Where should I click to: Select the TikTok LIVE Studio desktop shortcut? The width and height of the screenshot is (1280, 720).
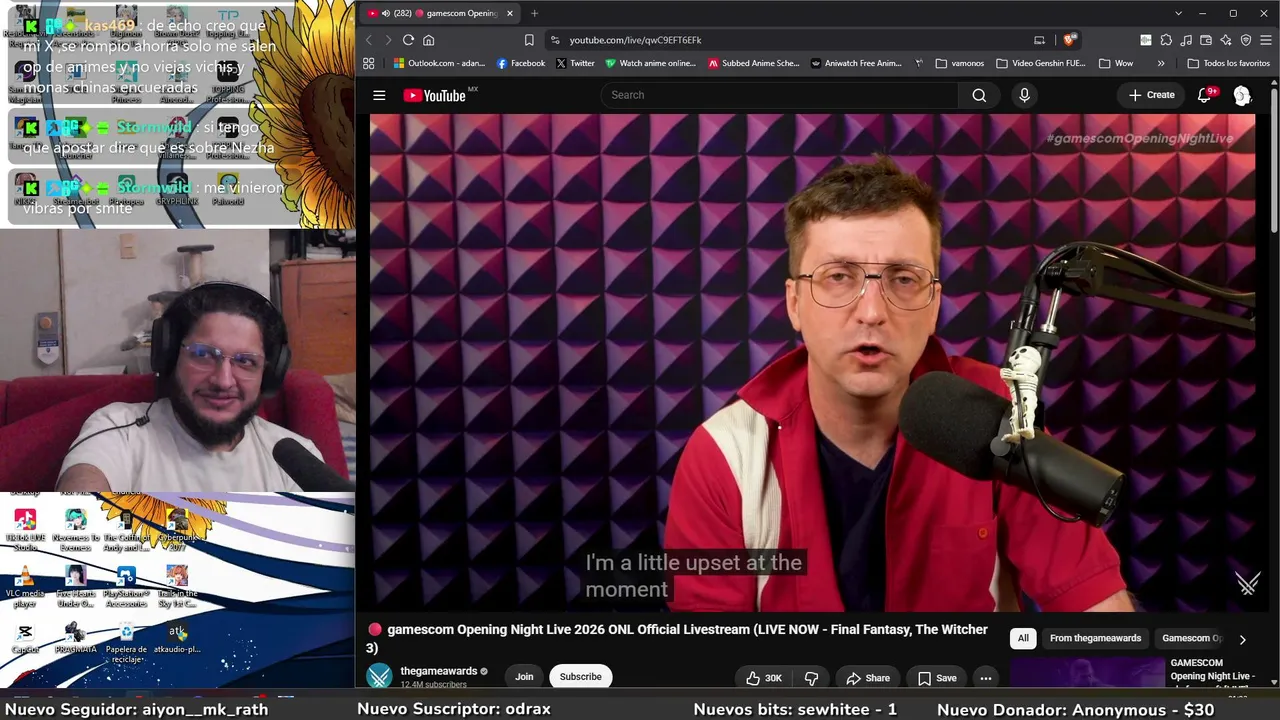(x=25, y=530)
